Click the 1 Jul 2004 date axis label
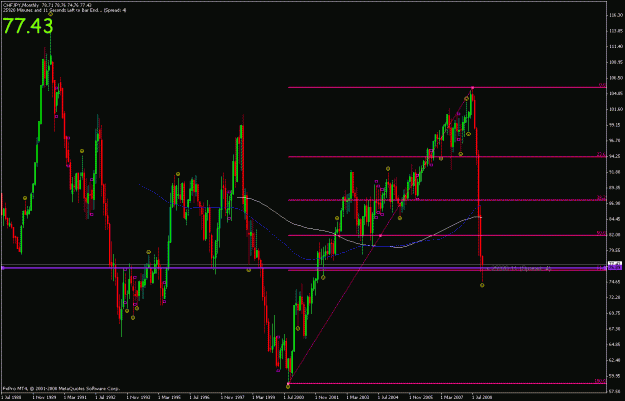The image size is (625, 401). [x=387, y=397]
